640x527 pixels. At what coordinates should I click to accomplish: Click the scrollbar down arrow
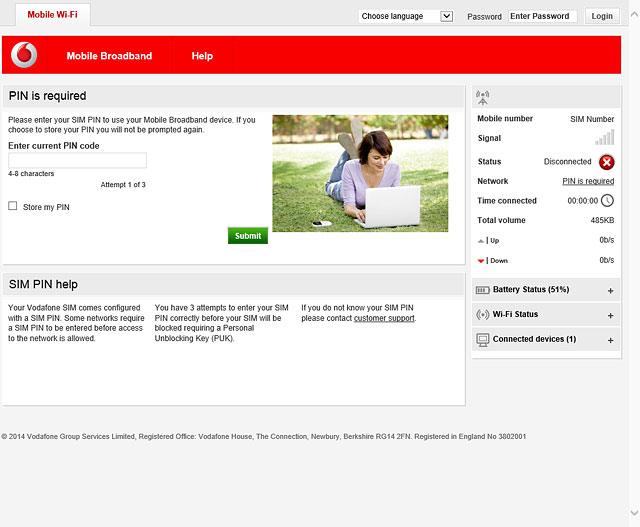click(x=634, y=513)
